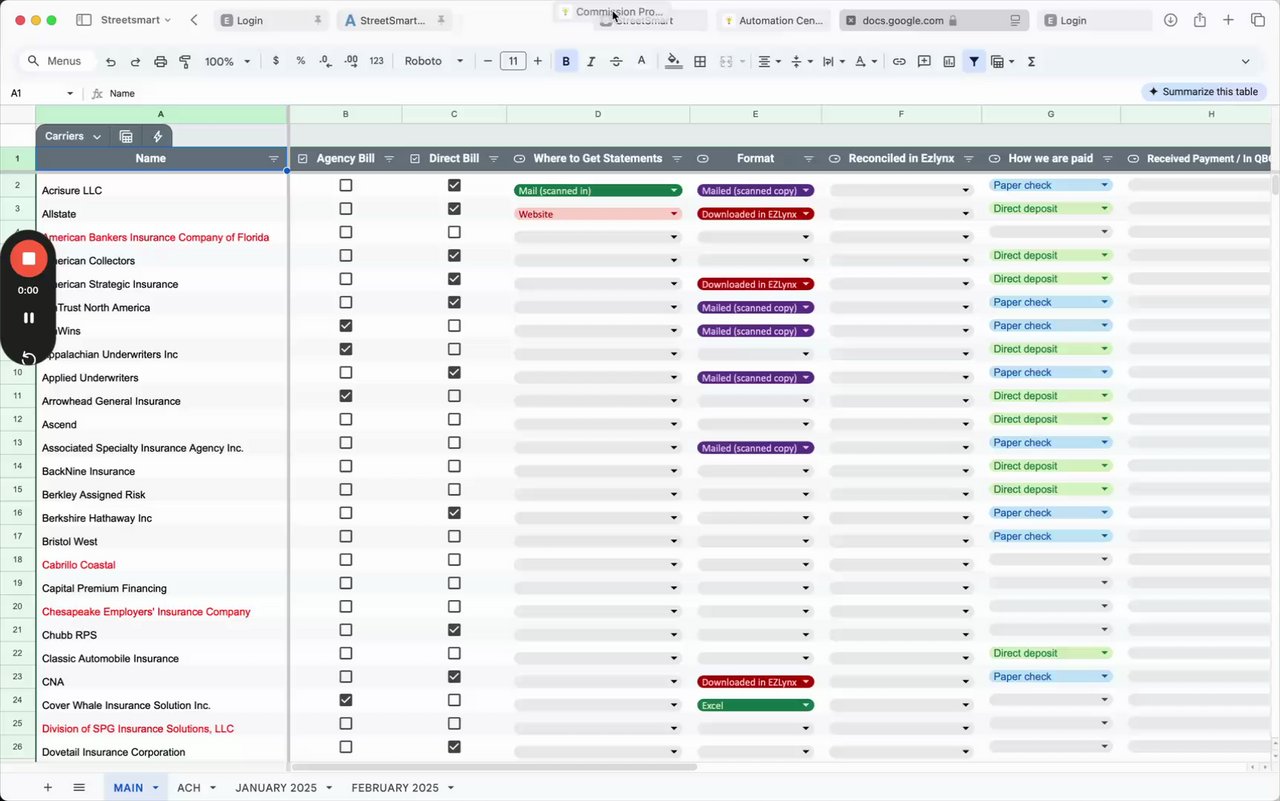
Task: Apply percent format to the cell
Action: [x=301, y=61]
